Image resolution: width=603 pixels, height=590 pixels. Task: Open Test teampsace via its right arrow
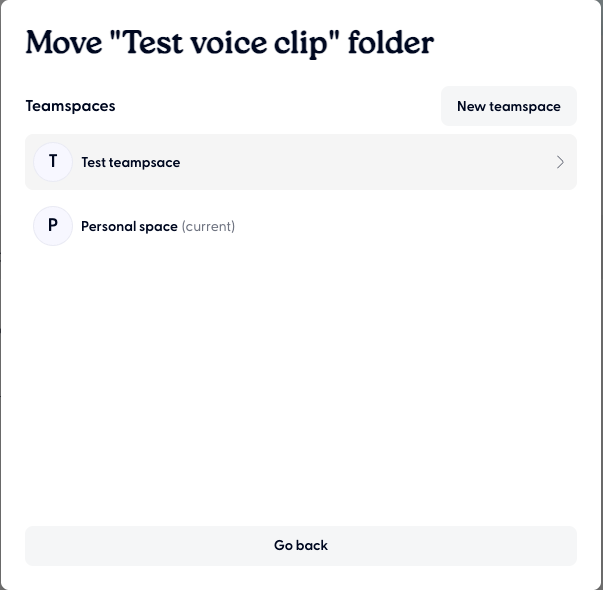pos(560,162)
